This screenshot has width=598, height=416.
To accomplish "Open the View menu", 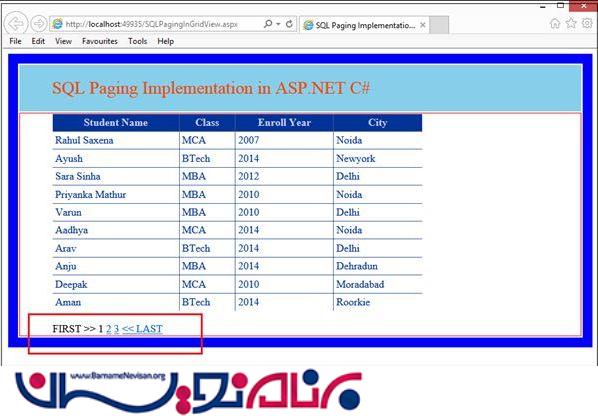I will coord(63,41).
